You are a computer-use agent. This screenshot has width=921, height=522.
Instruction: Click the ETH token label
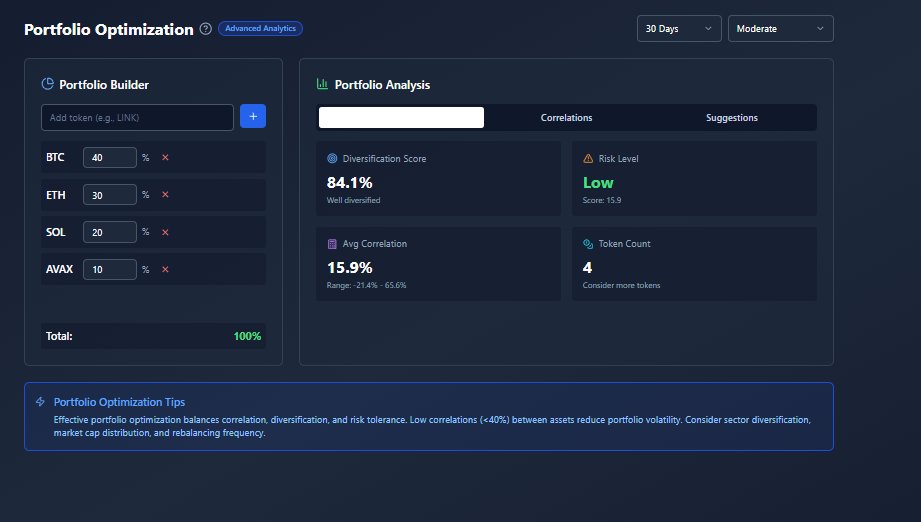(x=56, y=195)
